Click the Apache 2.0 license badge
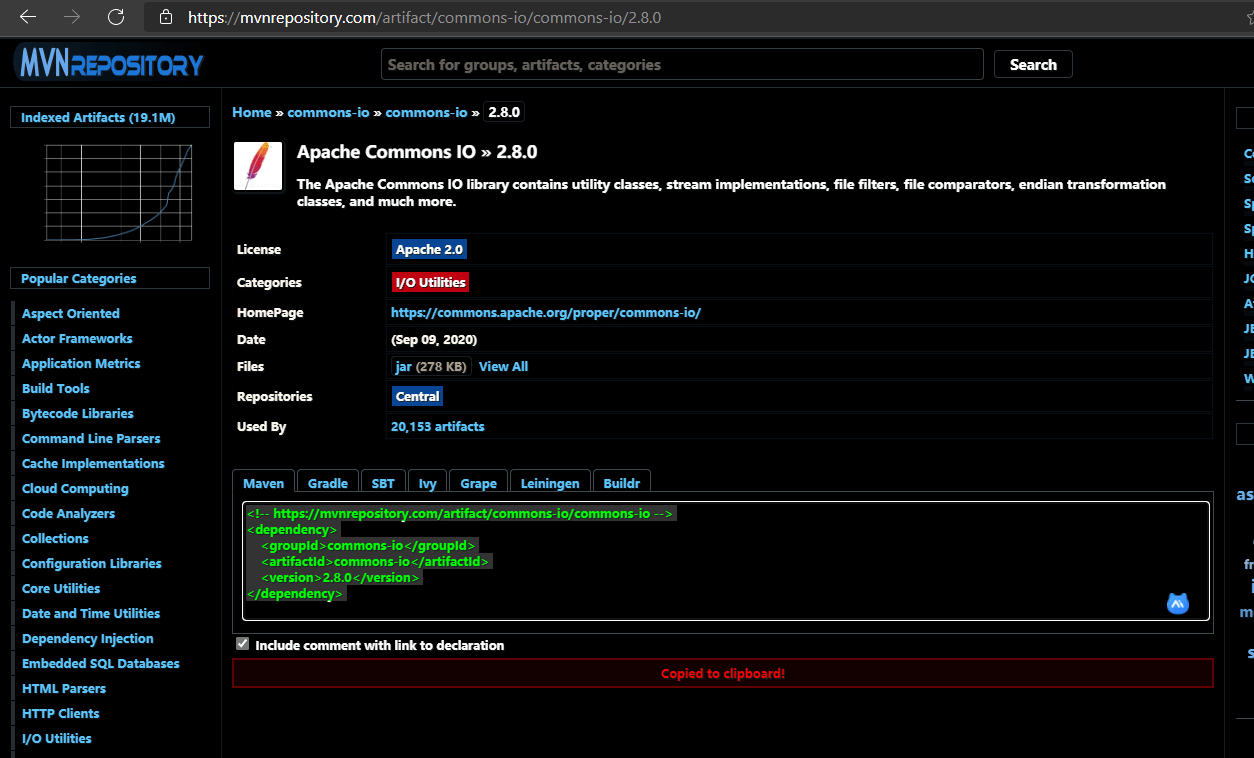This screenshot has height=758, width=1254. point(429,249)
